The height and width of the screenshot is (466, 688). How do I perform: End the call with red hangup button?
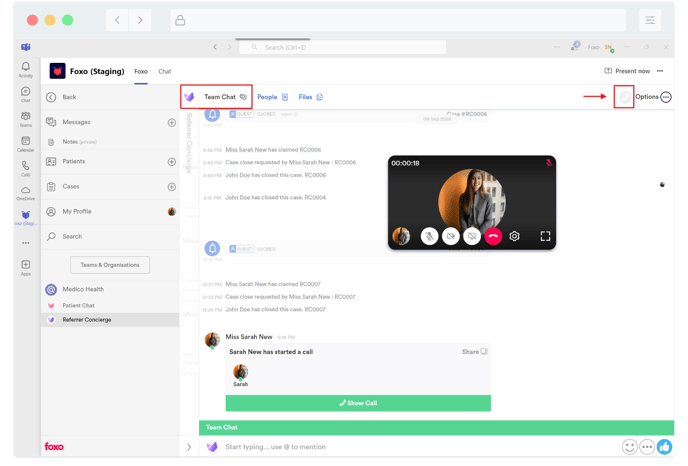pyautogui.click(x=493, y=236)
